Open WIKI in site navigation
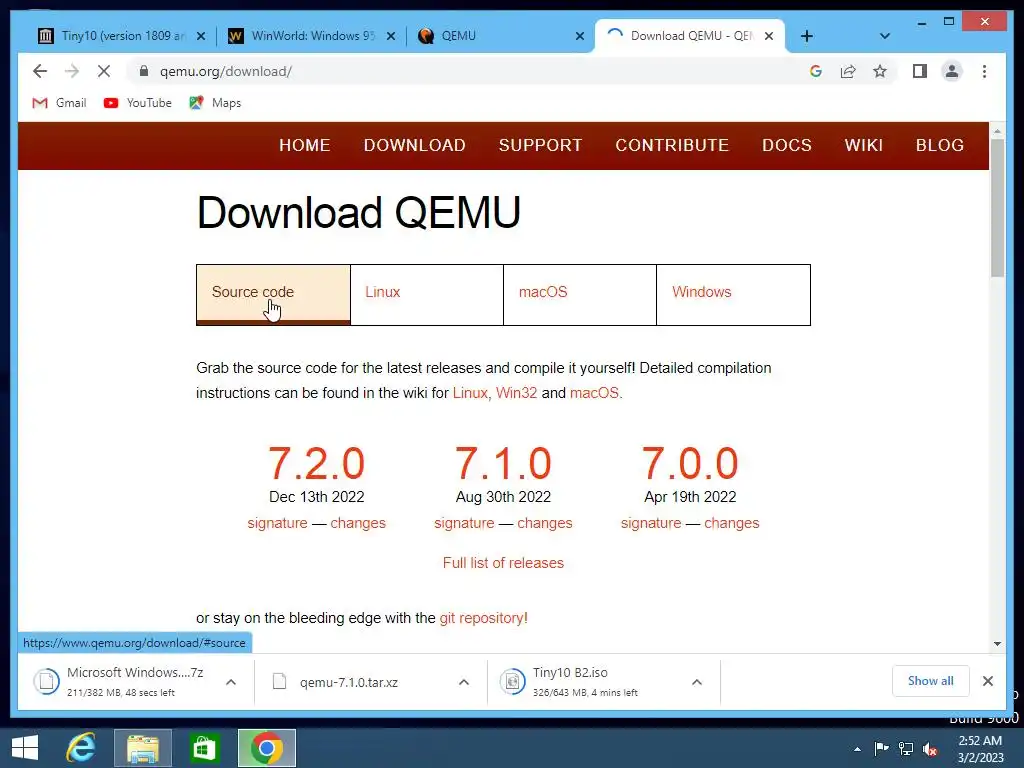 point(863,145)
